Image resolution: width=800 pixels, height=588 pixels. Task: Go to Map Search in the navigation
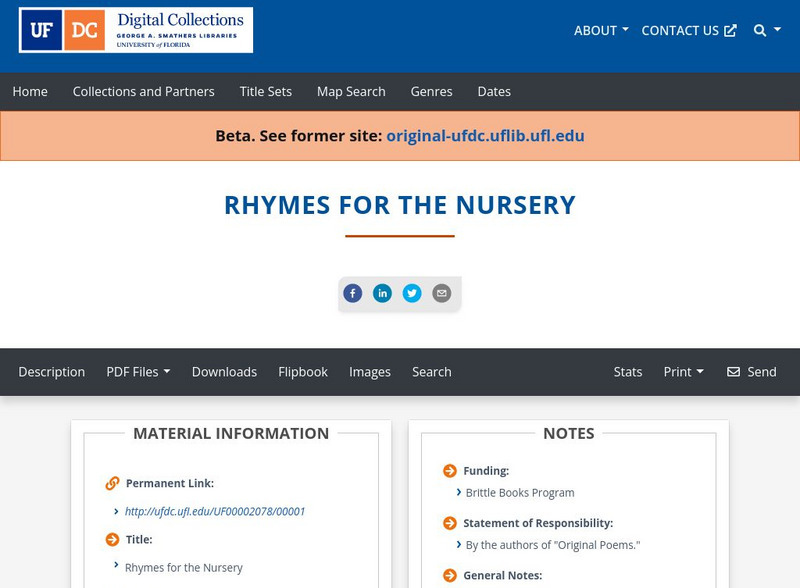click(350, 91)
